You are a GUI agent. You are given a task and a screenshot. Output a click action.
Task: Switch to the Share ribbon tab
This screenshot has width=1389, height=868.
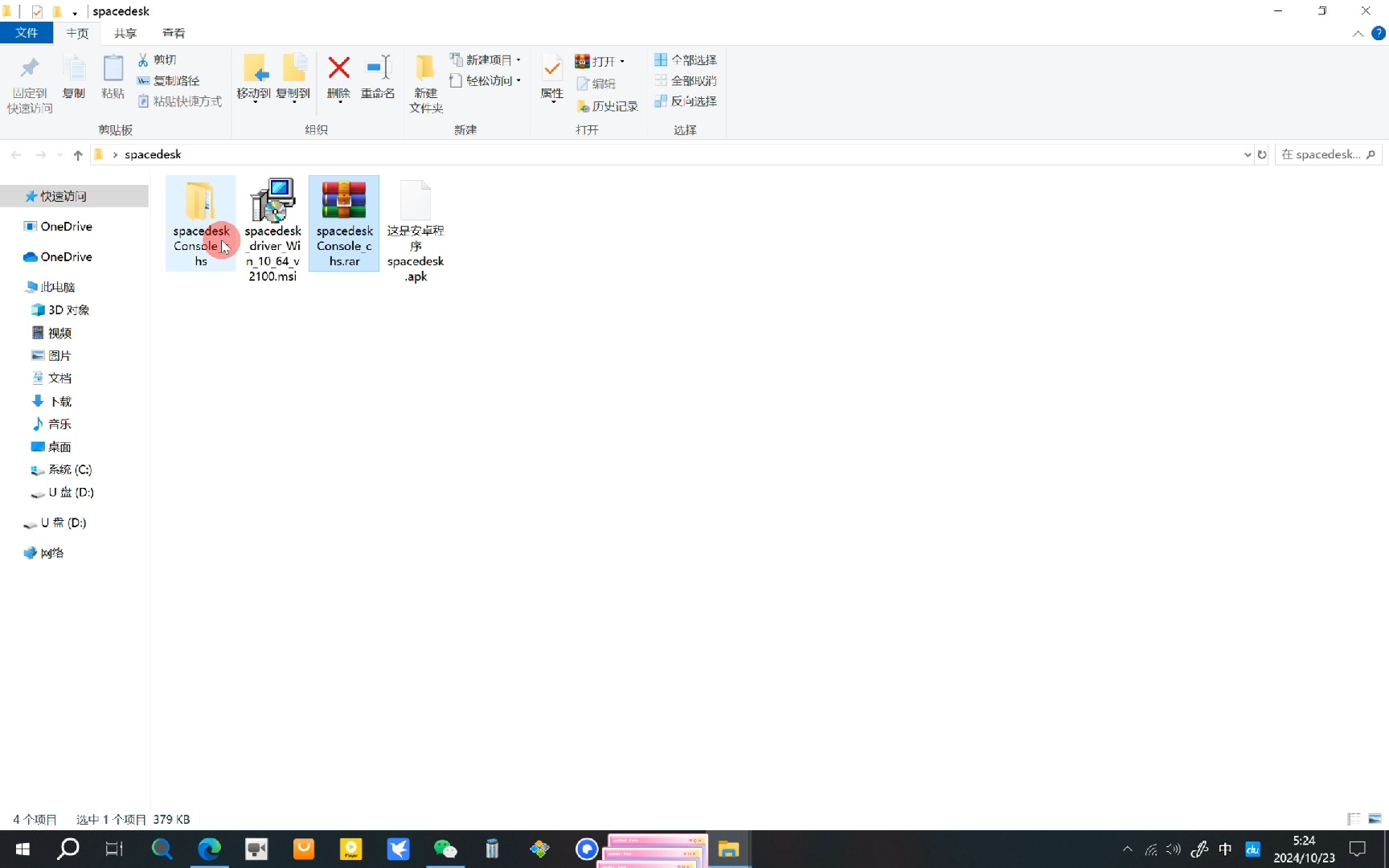[125, 33]
